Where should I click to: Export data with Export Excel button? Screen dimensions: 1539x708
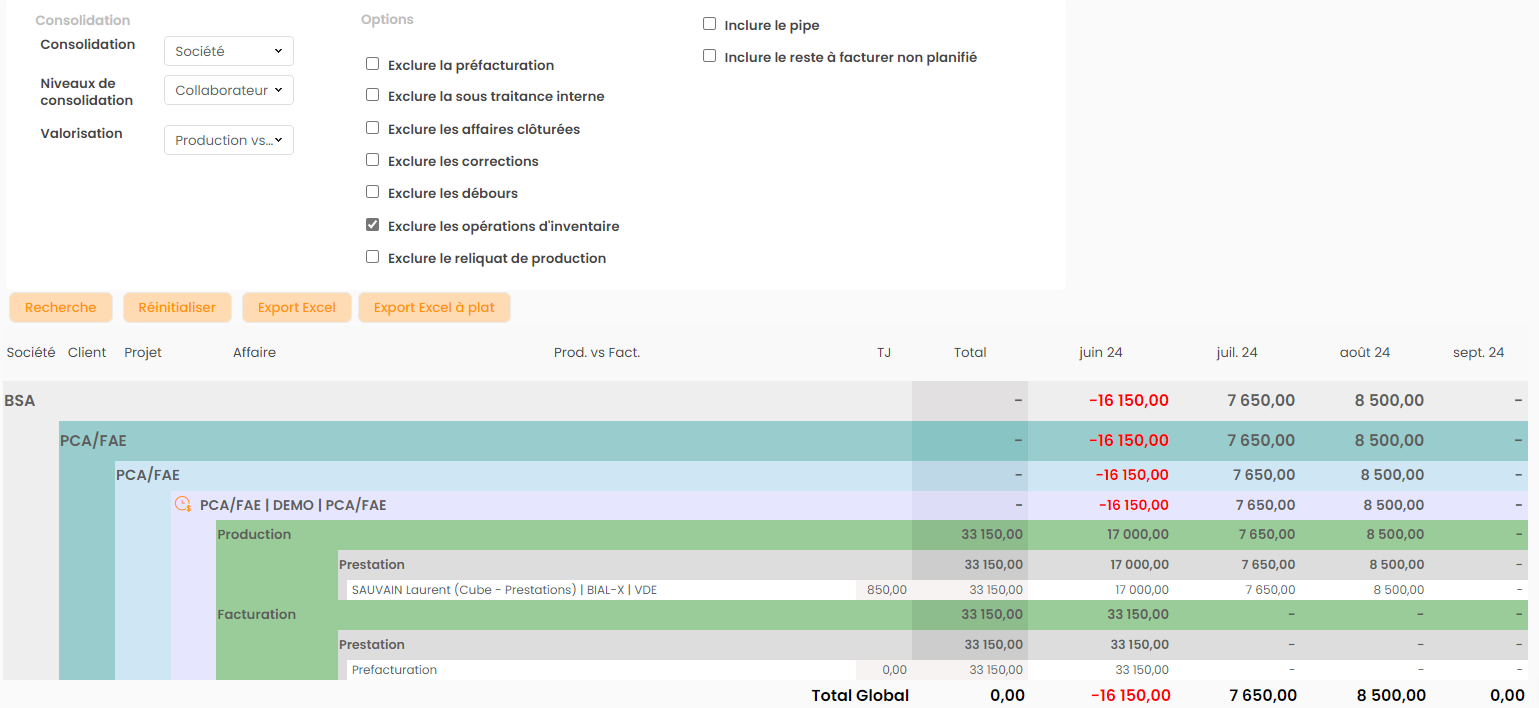point(296,307)
